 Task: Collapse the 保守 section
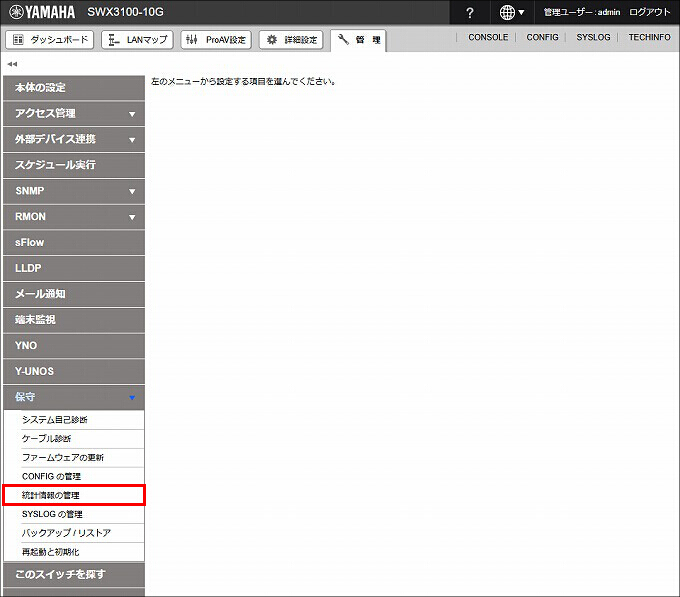(x=73, y=397)
